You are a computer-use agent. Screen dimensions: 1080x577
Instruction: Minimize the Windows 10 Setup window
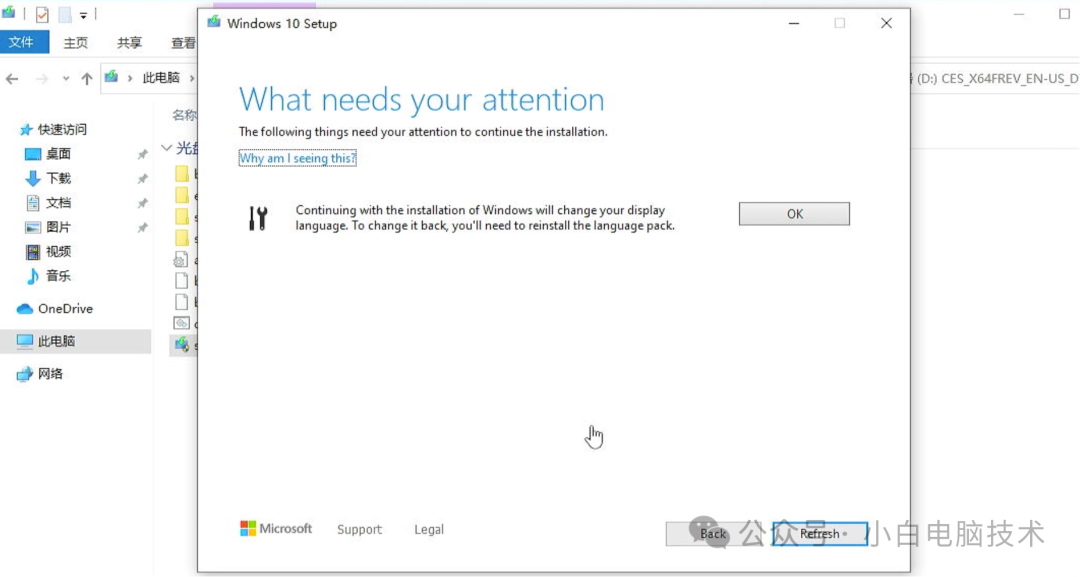pos(794,23)
